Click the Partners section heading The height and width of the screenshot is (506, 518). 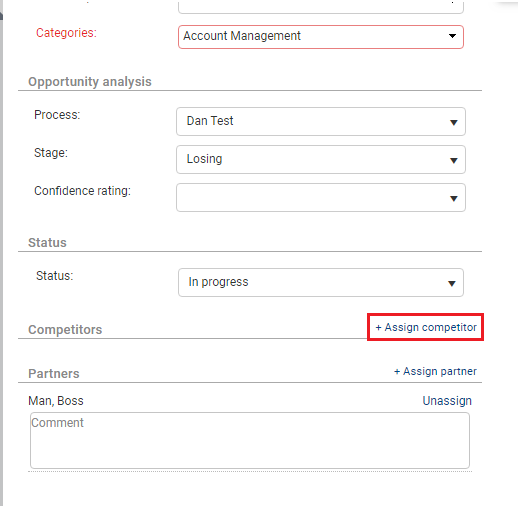pos(54,374)
